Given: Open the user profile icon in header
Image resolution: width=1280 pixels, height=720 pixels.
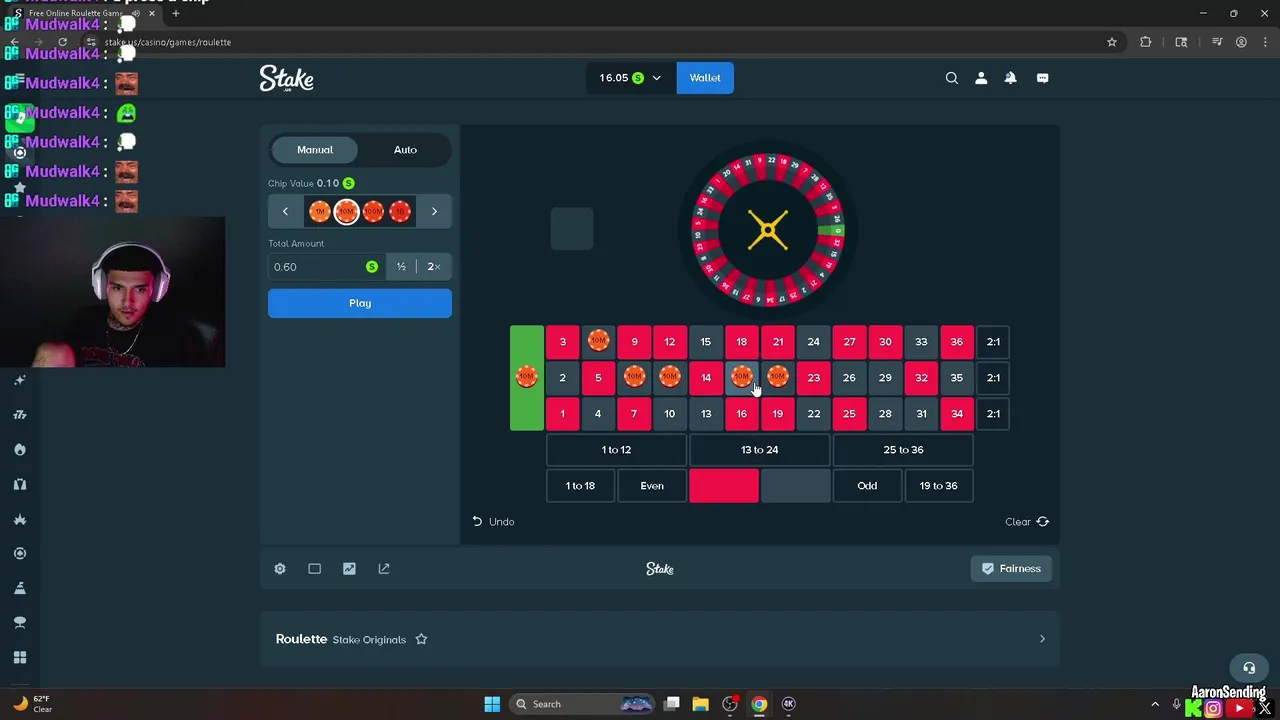Looking at the screenshot, I should point(981,78).
